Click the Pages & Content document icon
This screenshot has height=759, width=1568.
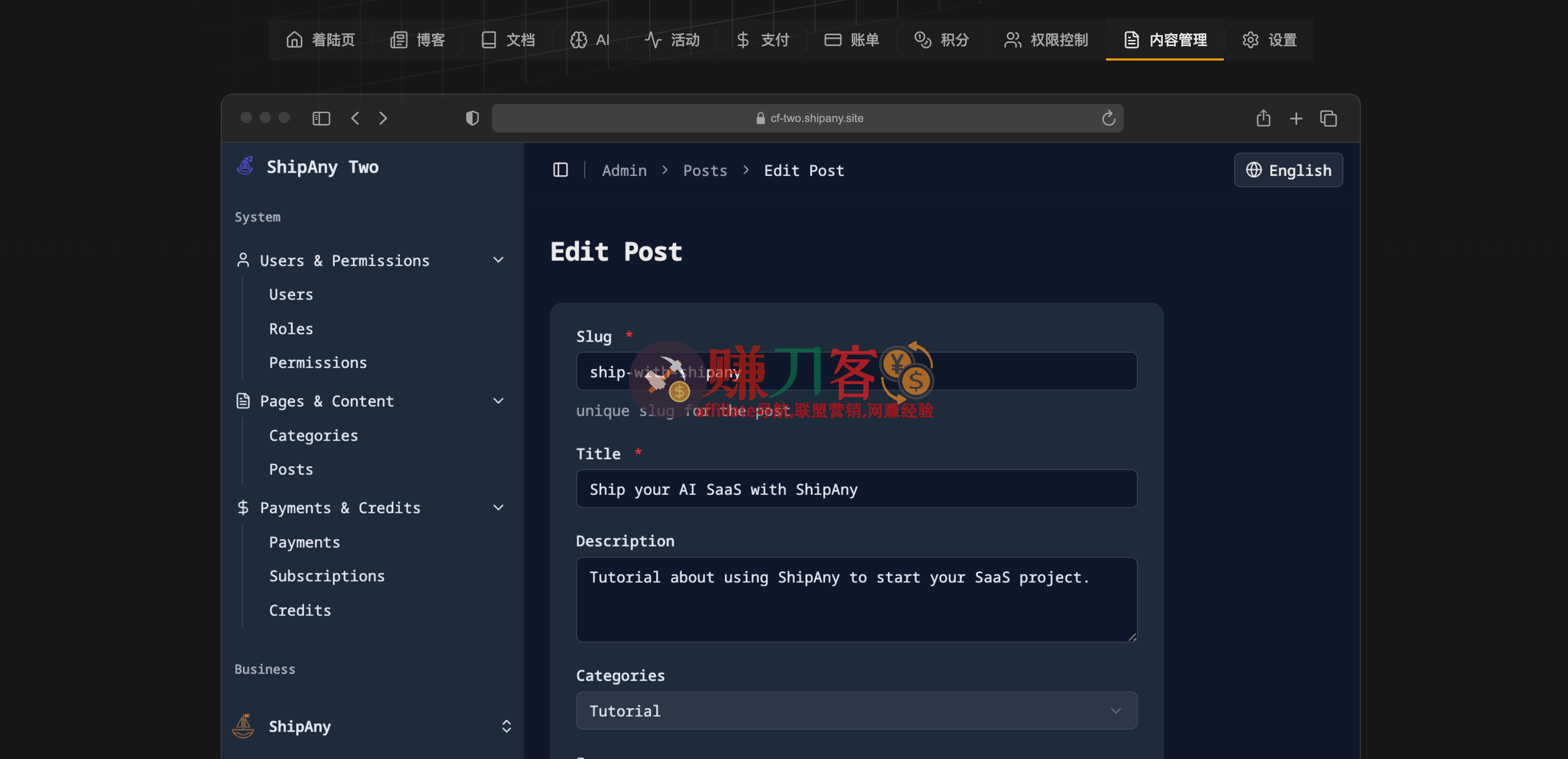tap(243, 401)
